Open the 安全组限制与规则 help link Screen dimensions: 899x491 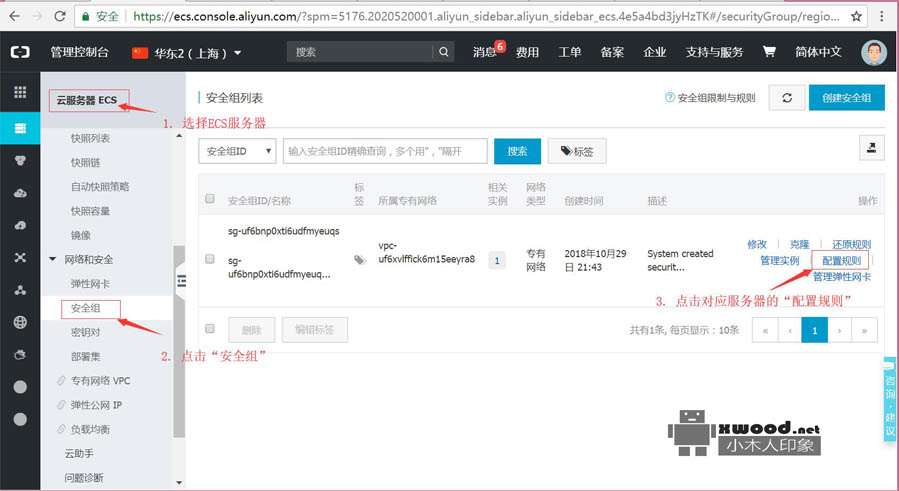[x=710, y=98]
